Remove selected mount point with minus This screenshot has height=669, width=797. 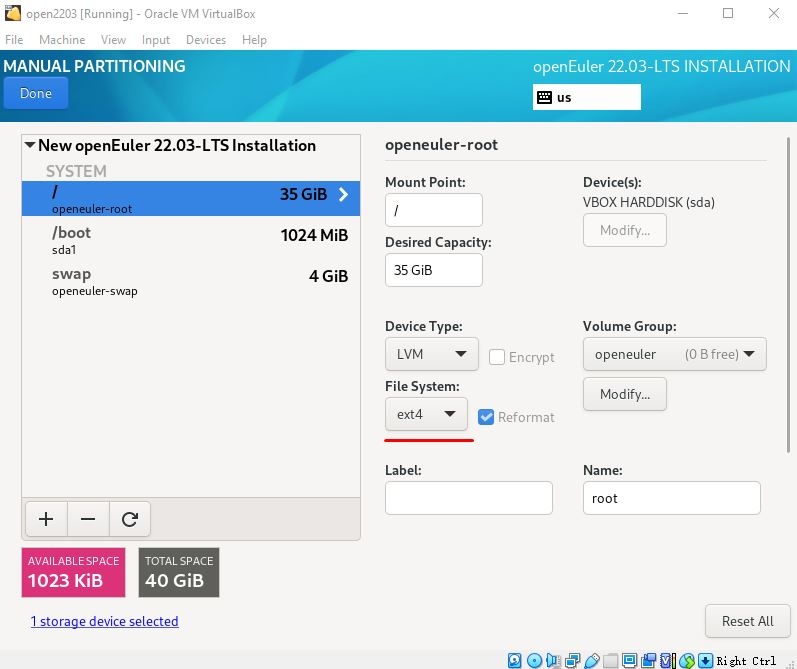pos(88,519)
